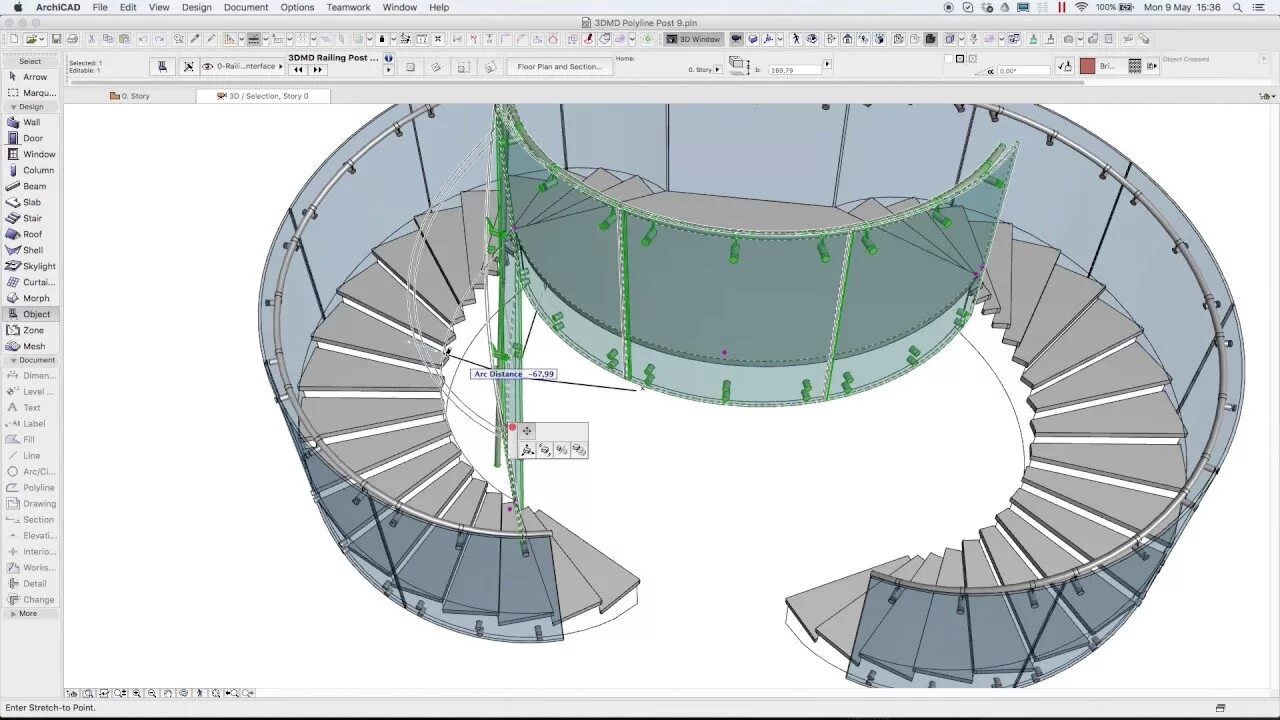Select the Column tool
This screenshot has height=720, width=1280.
30,170
